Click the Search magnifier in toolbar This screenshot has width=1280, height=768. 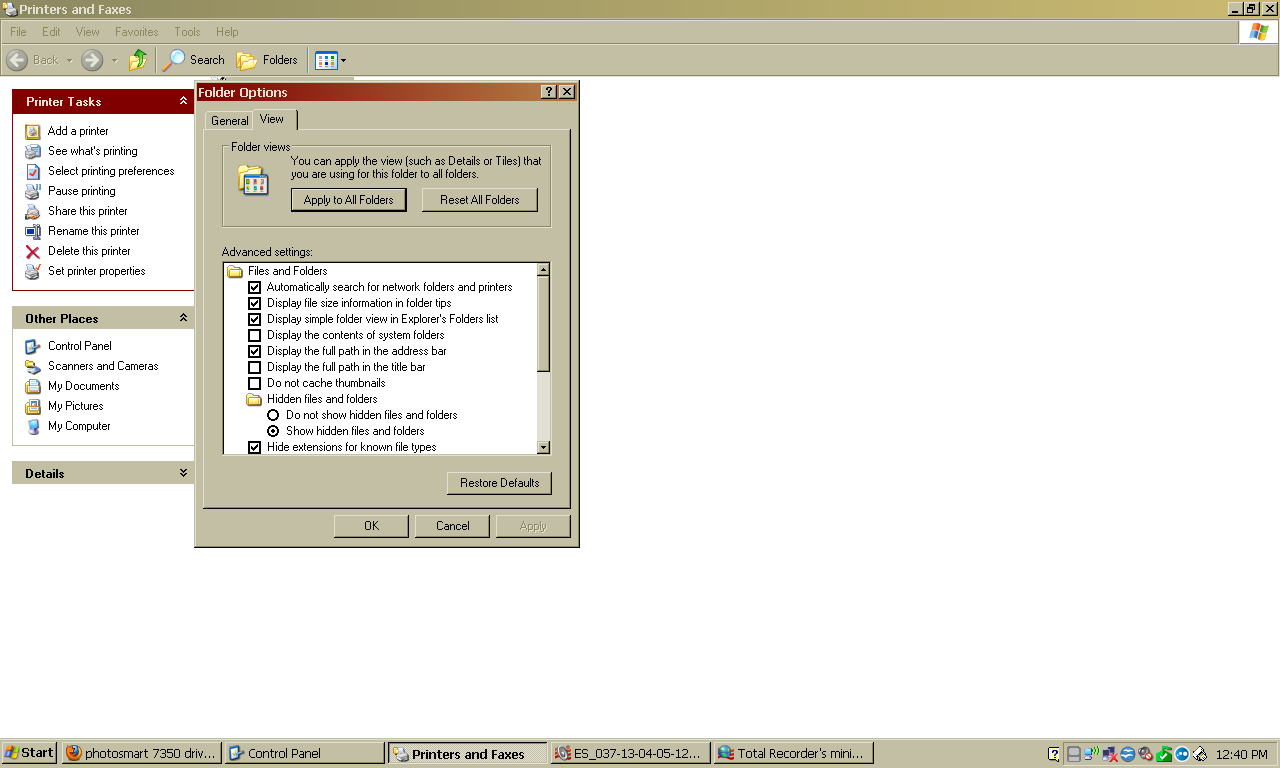176,60
